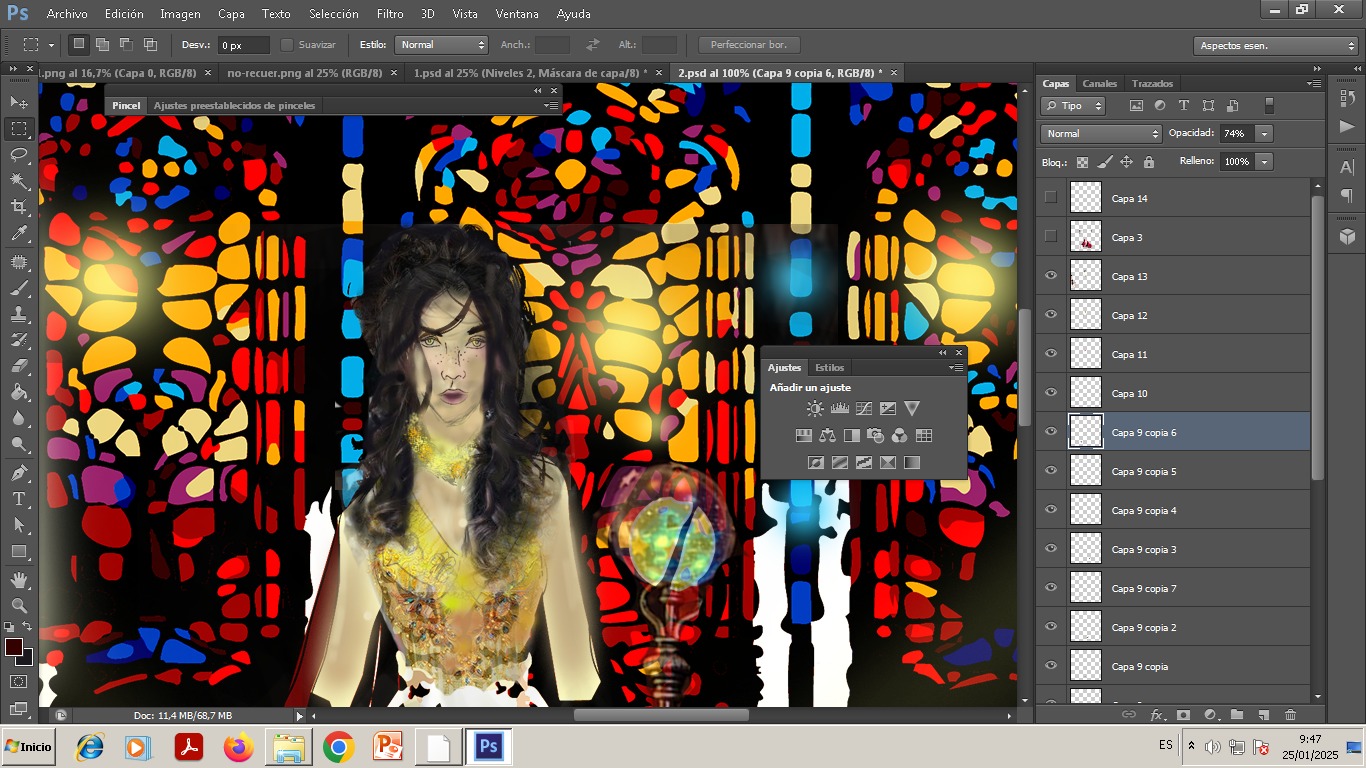Open the Capa menu
This screenshot has height=768, width=1366.
point(231,14)
